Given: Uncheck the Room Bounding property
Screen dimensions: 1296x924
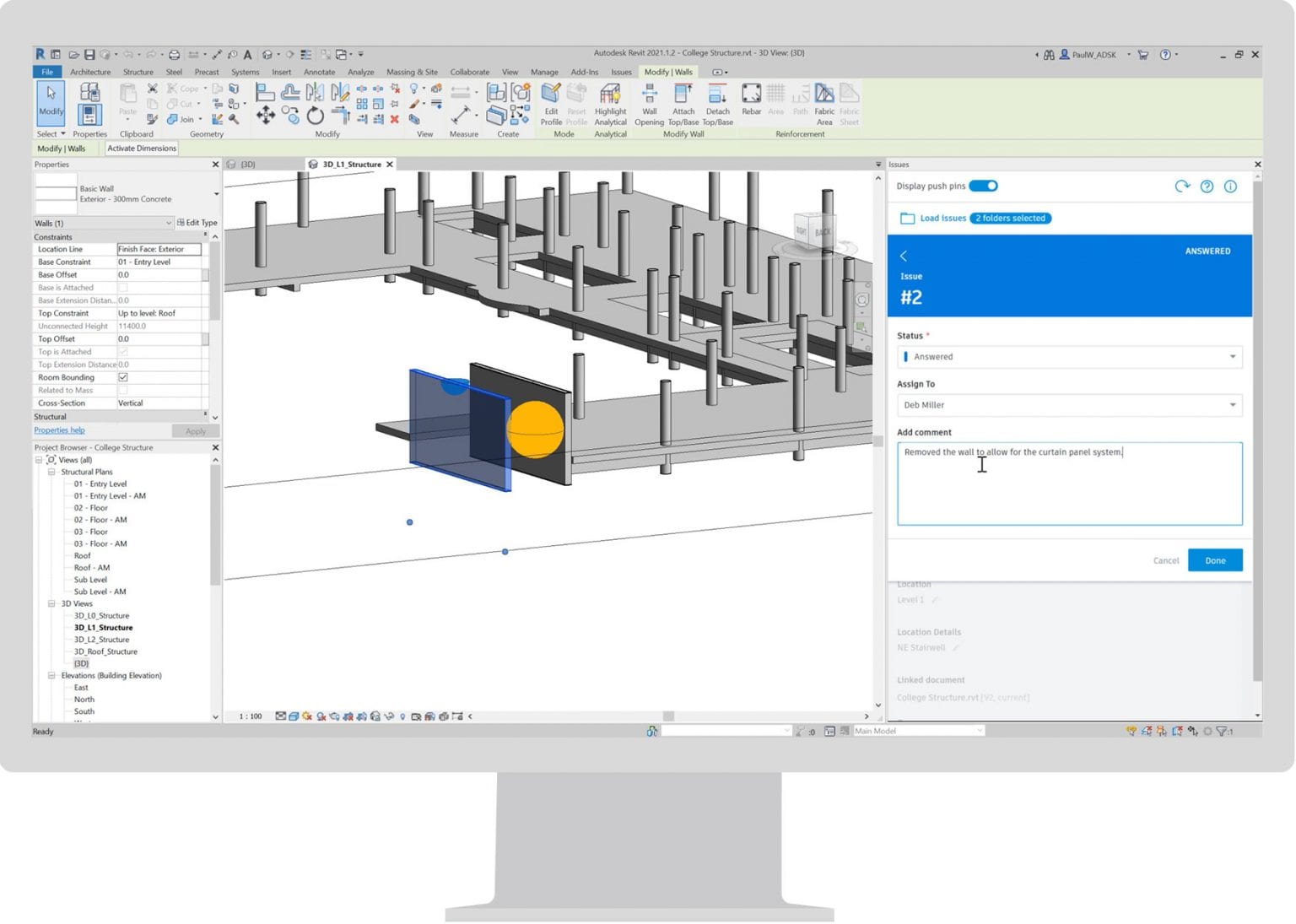Looking at the screenshot, I should tap(122, 377).
